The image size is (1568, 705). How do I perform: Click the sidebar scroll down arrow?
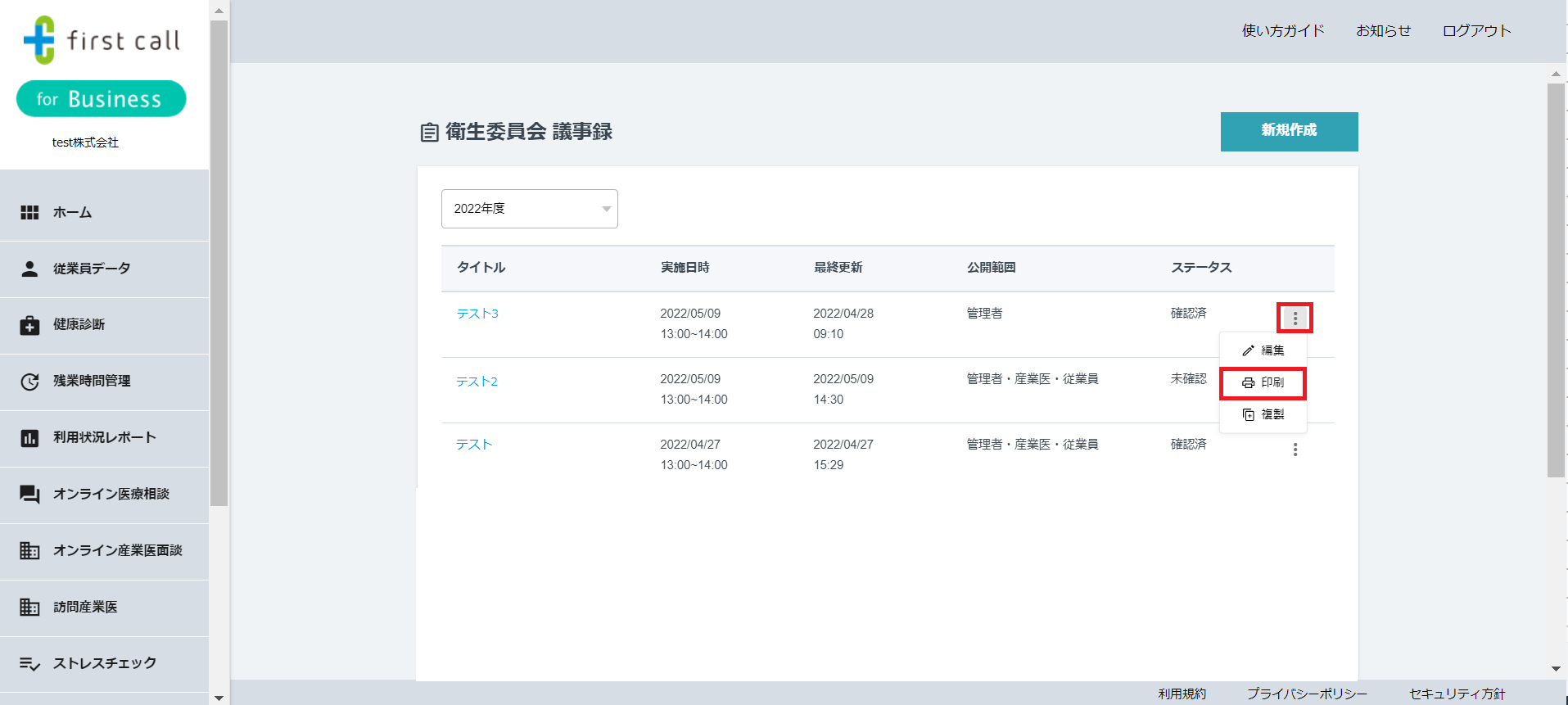[219, 698]
